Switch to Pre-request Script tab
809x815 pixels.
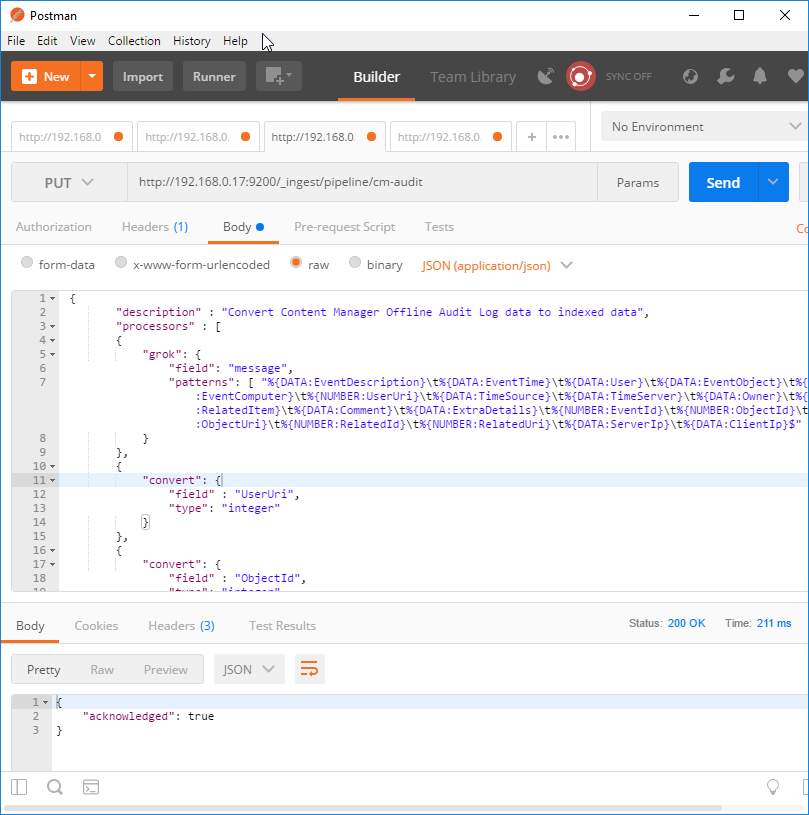[x=344, y=227]
